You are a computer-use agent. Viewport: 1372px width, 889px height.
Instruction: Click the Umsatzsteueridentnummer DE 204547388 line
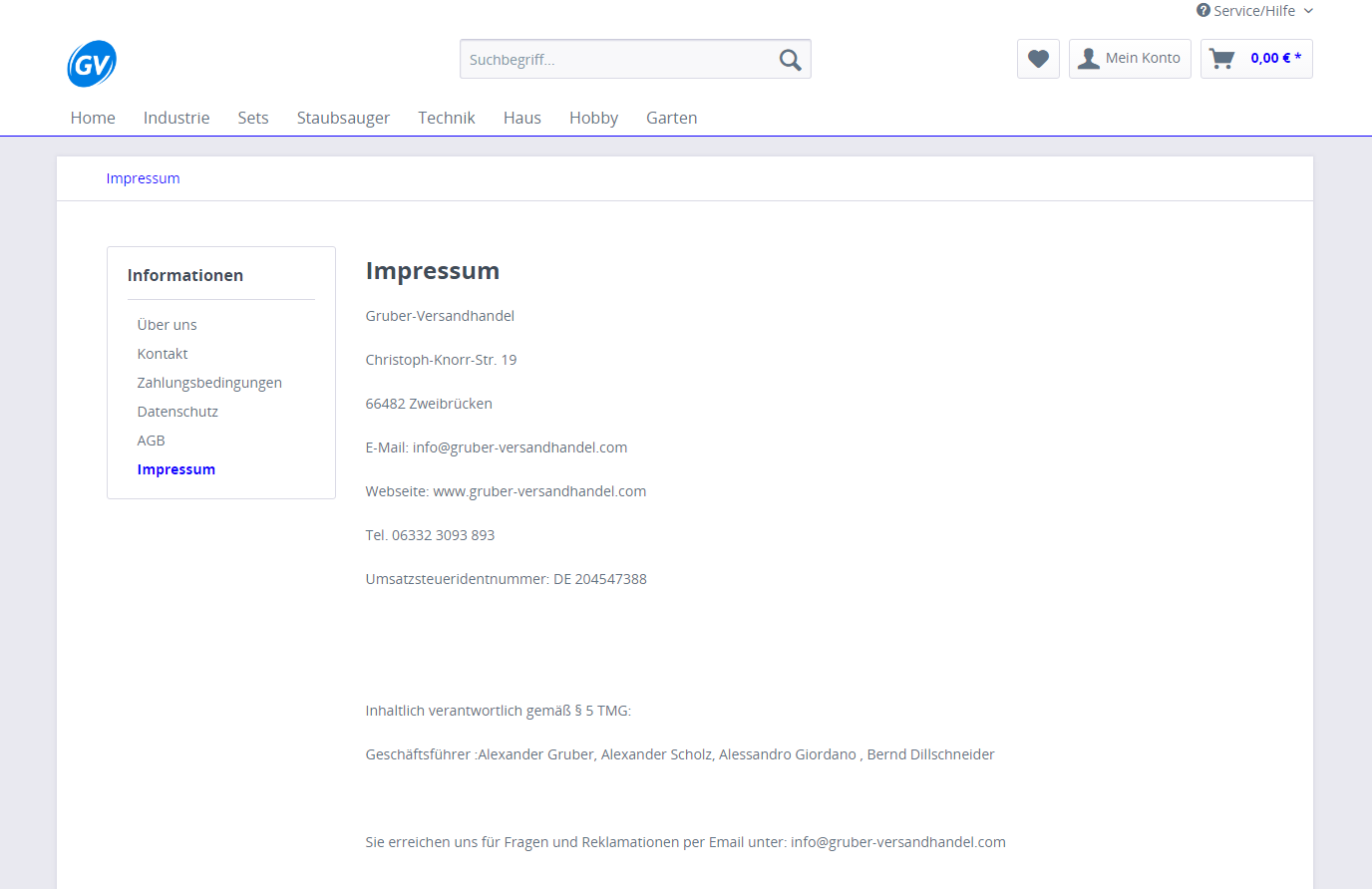pos(506,579)
